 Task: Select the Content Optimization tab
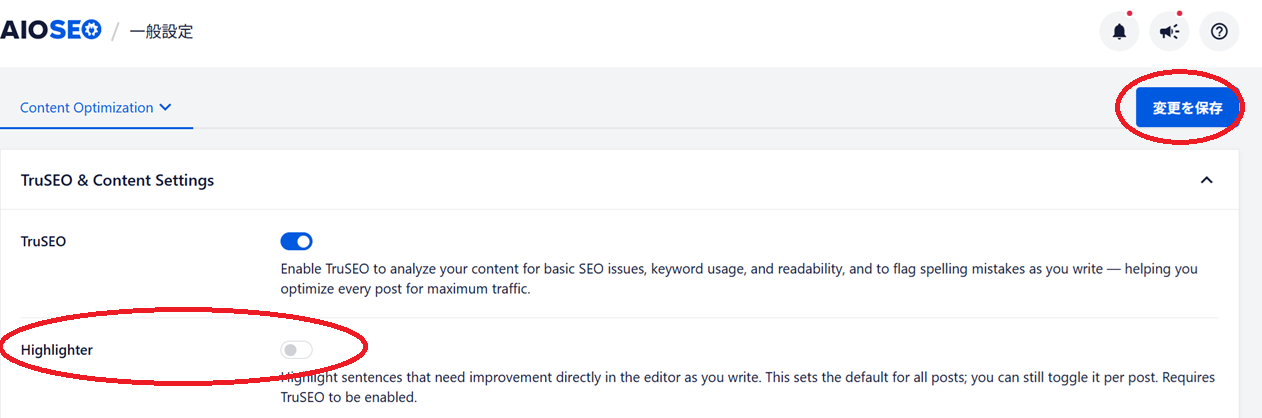coord(96,107)
